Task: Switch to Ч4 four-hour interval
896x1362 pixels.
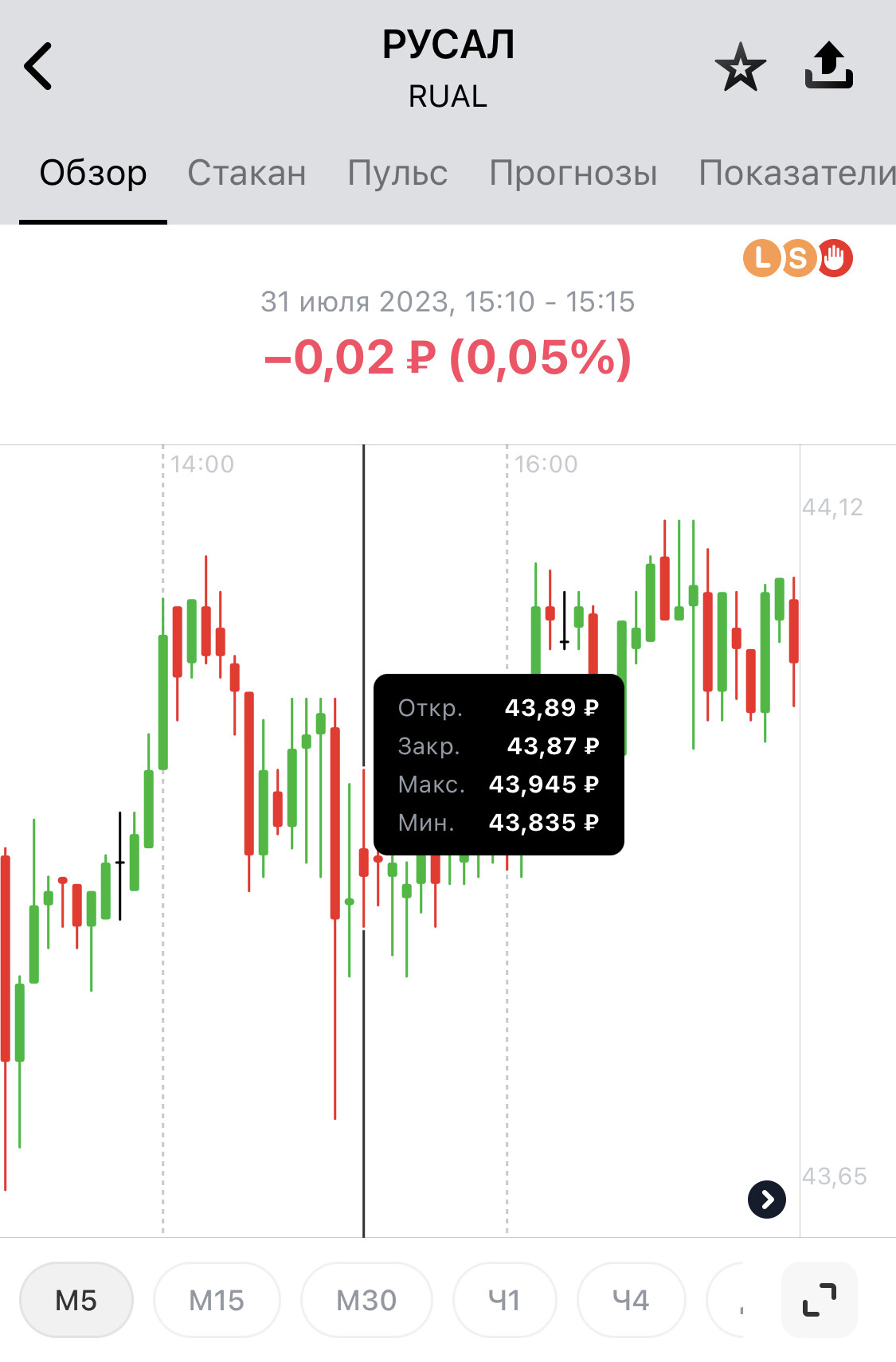Action: coord(631,1300)
